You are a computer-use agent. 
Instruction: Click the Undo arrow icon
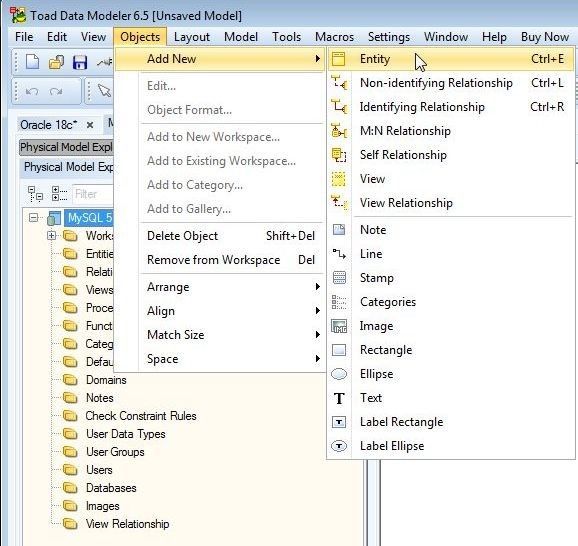(32, 91)
